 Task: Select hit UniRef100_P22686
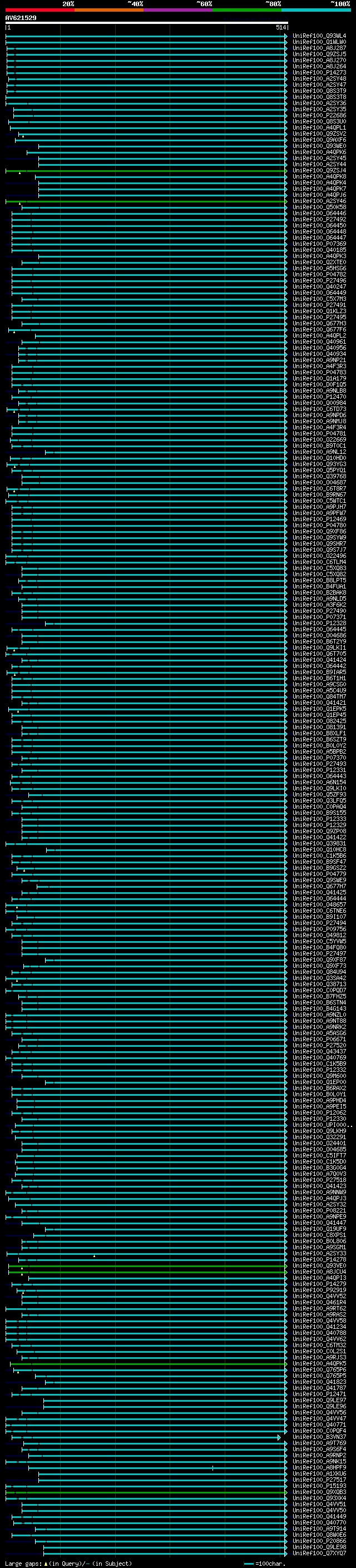(x=319, y=116)
